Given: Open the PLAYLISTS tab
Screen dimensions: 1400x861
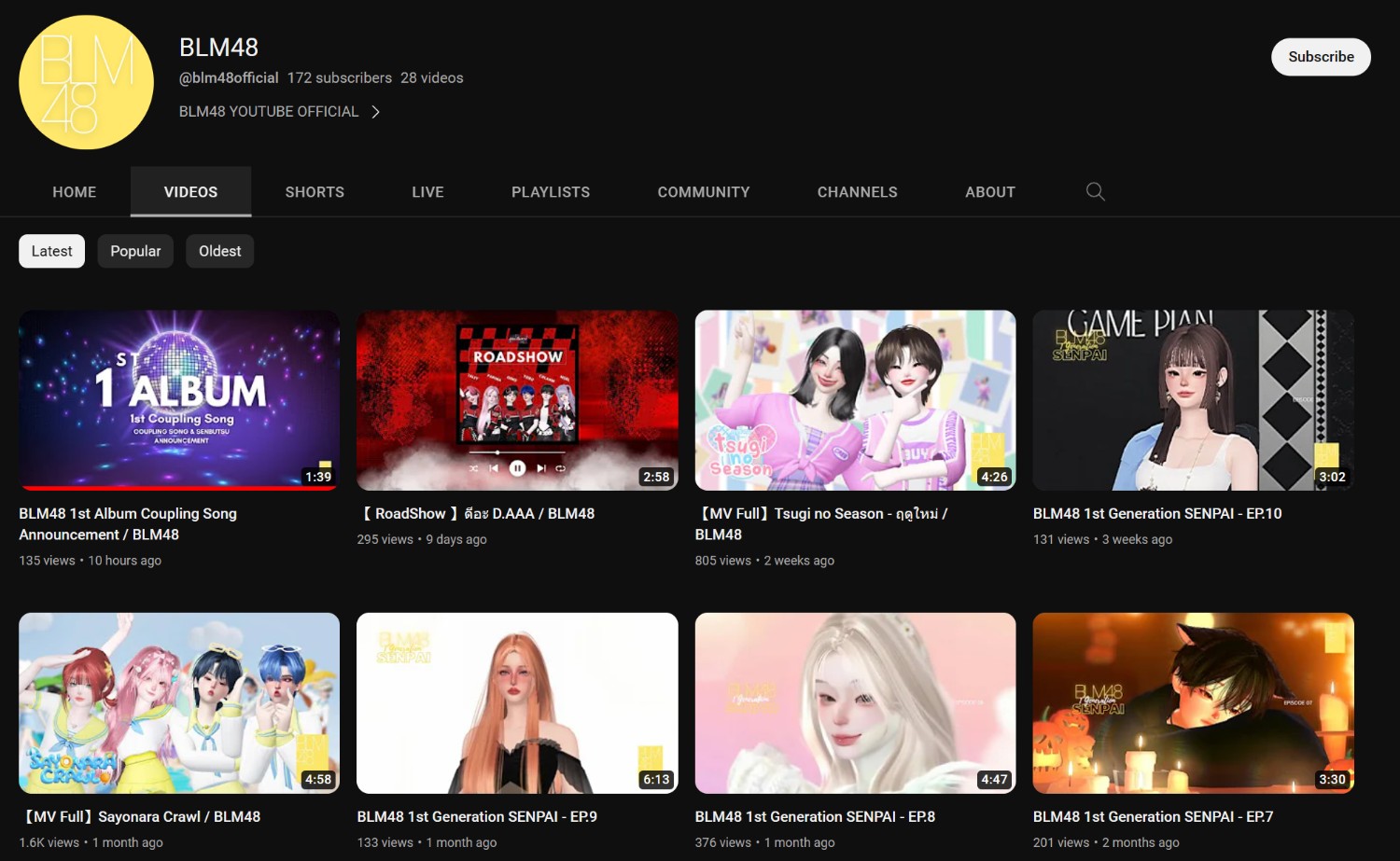Looking at the screenshot, I should [551, 192].
